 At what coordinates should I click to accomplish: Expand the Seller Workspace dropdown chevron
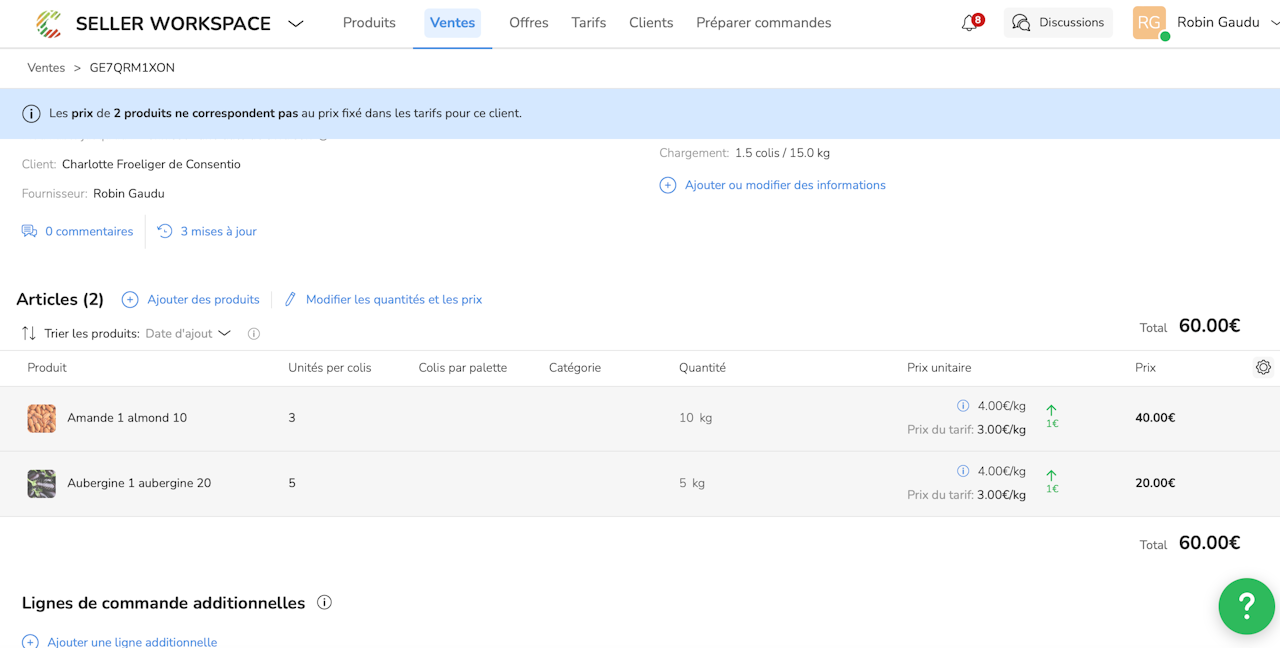(296, 24)
